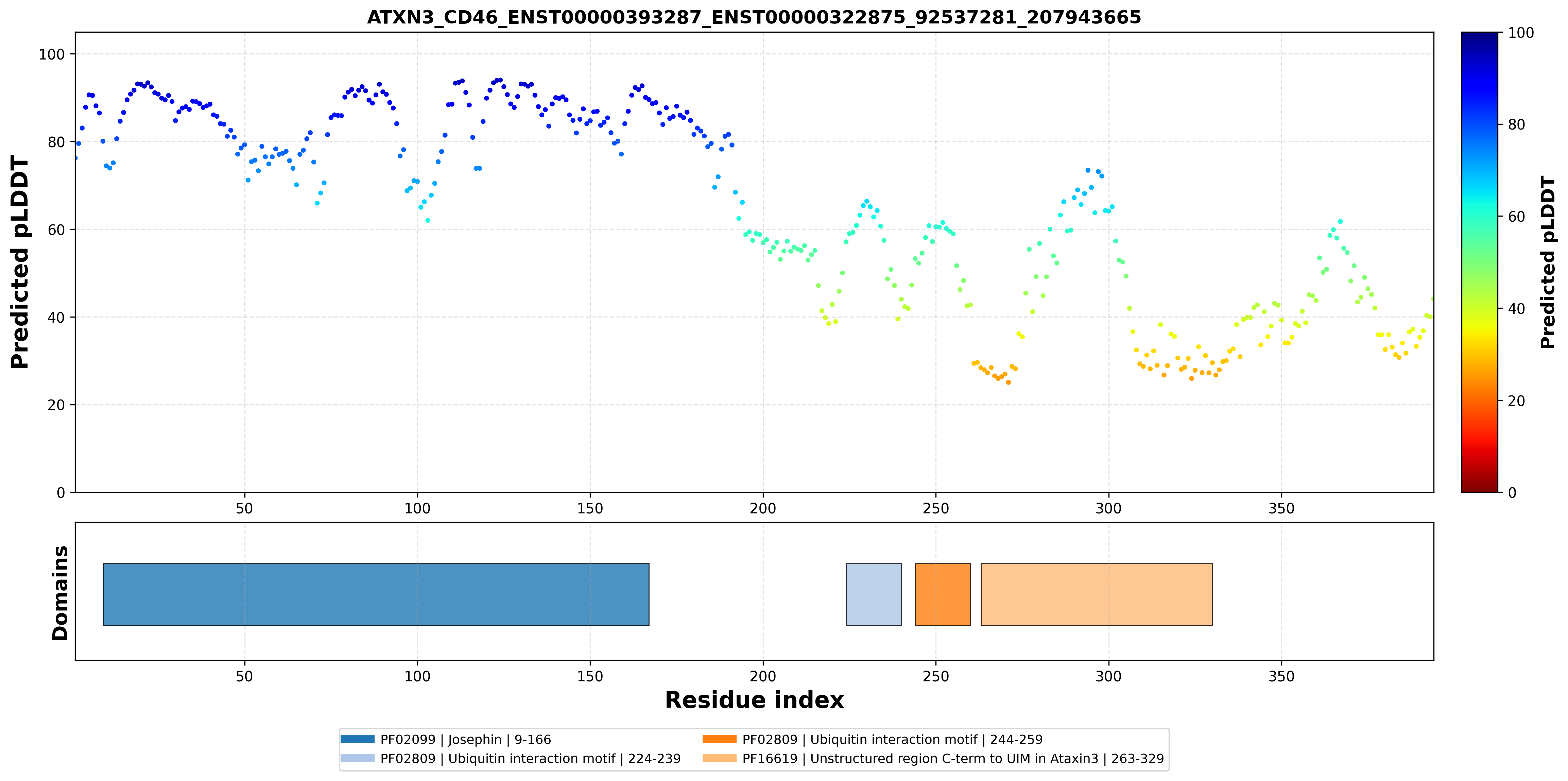Viewport: 1568px width, 781px height.
Task: Click the 100 label at the colorbar top
Action: [1520, 33]
